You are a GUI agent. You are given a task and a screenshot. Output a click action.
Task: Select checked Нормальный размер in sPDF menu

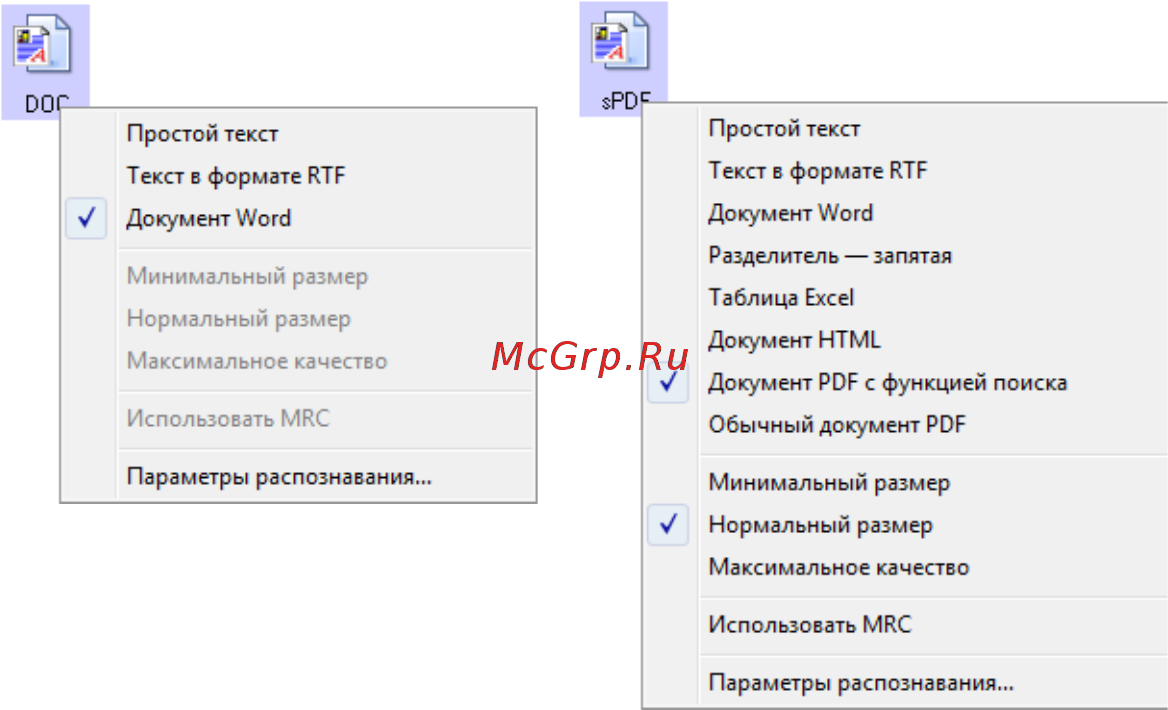(905, 525)
